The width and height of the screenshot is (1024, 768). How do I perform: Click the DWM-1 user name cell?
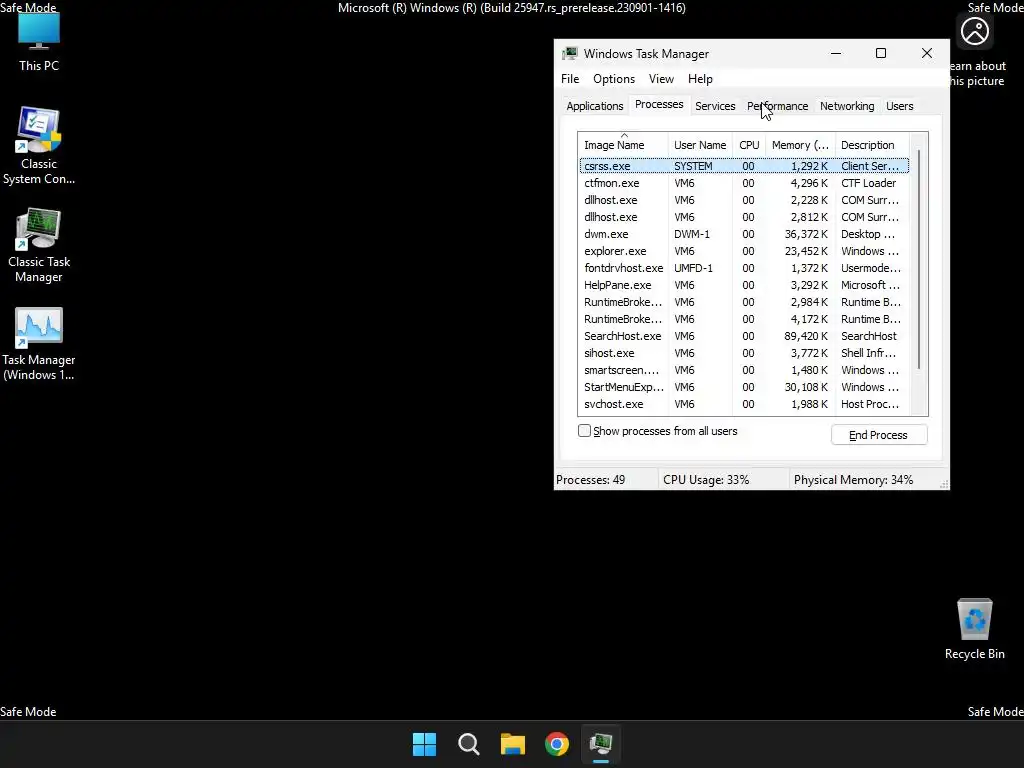[692, 234]
